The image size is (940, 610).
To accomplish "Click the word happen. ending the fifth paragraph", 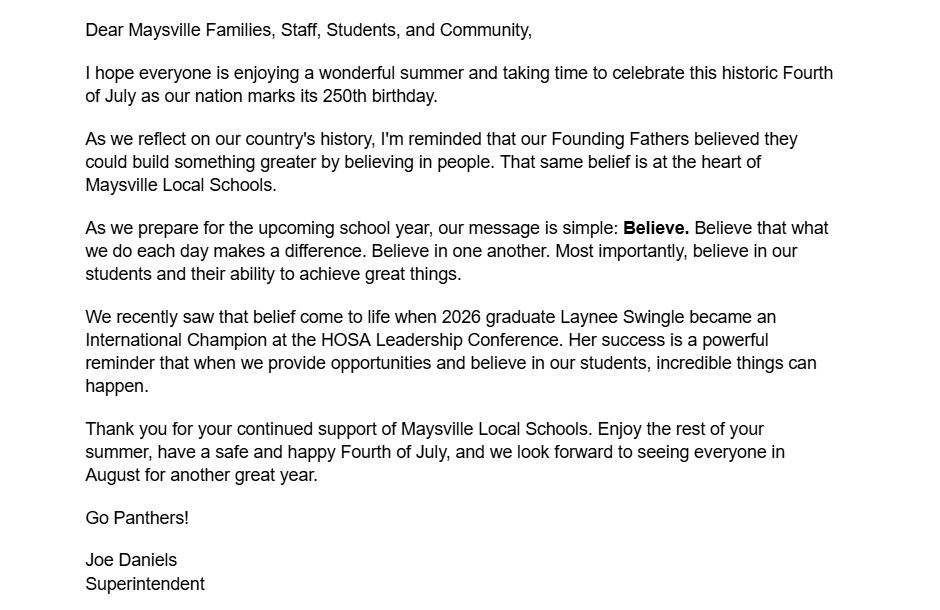I will (116, 387).
